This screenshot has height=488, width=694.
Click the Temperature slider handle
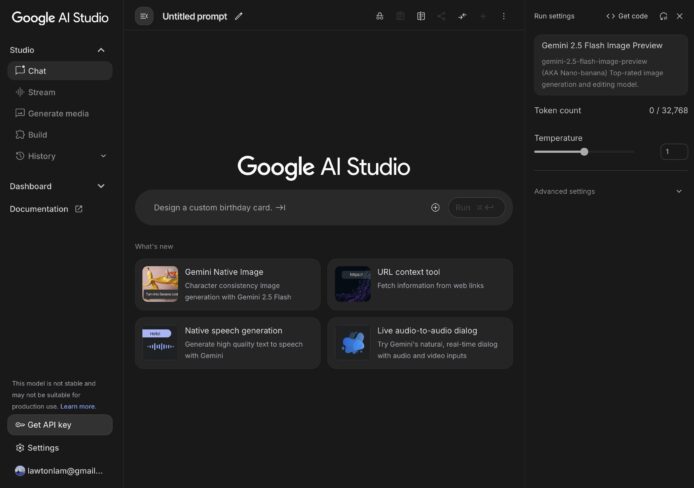(x=584, y=152)
